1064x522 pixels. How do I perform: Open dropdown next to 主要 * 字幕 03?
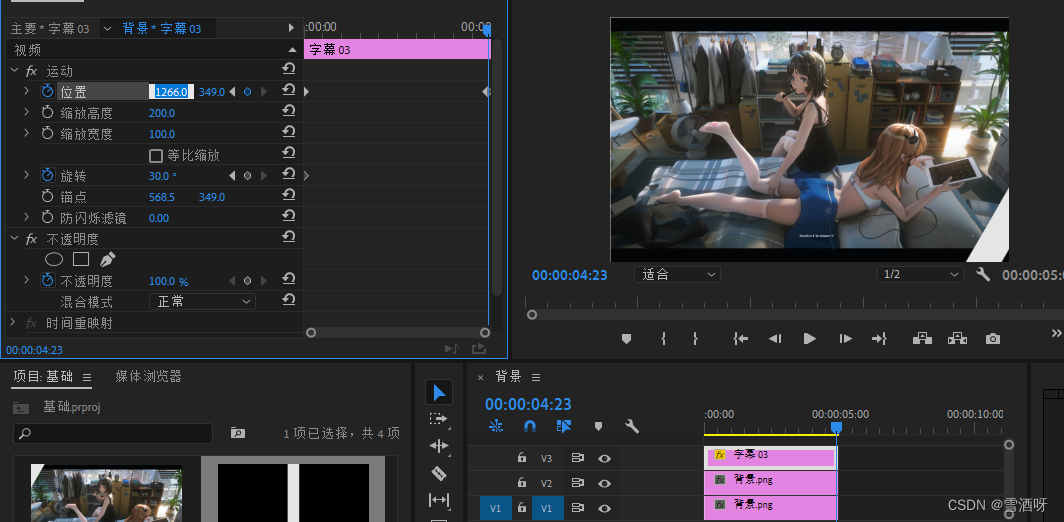(x=107, y=29)
